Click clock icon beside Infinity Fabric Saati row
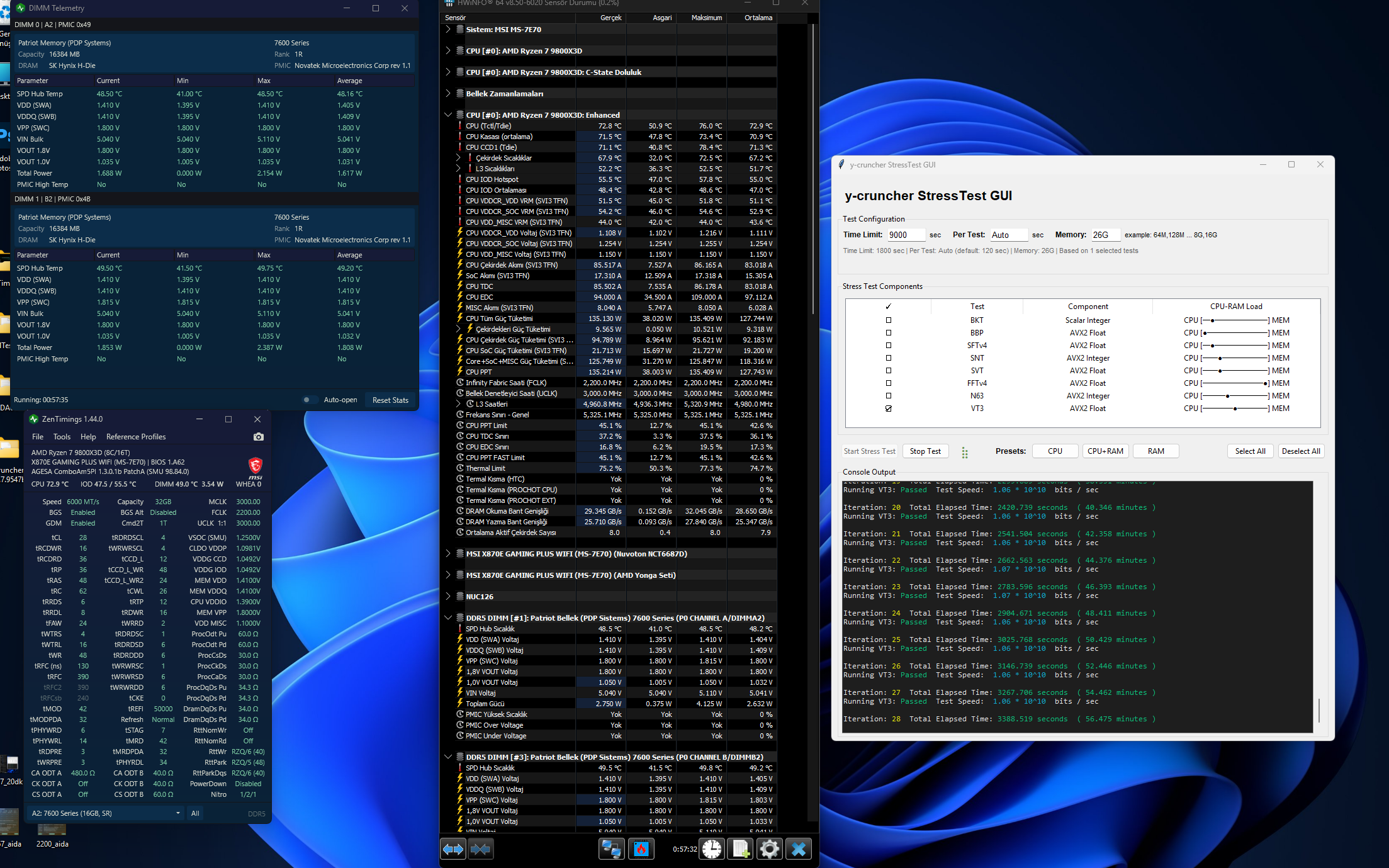This screenshot has height=868, width=1389. pos(460,383)
